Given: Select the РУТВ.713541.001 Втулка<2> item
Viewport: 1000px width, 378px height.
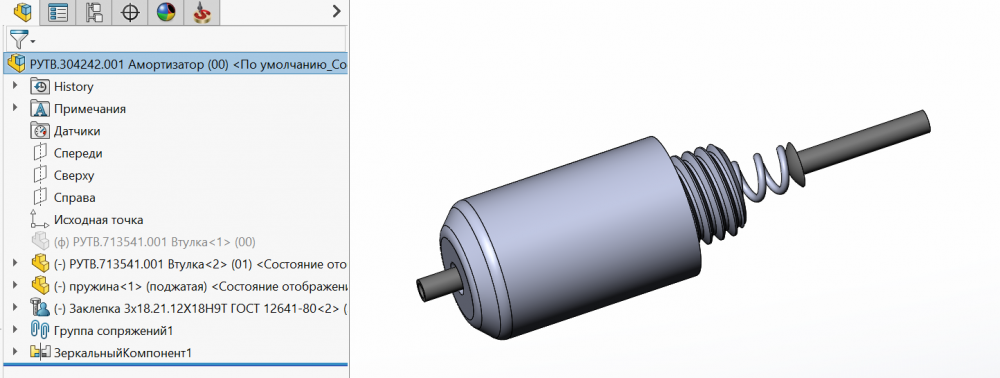Looking at the screenshot, I should pos(200,264).
